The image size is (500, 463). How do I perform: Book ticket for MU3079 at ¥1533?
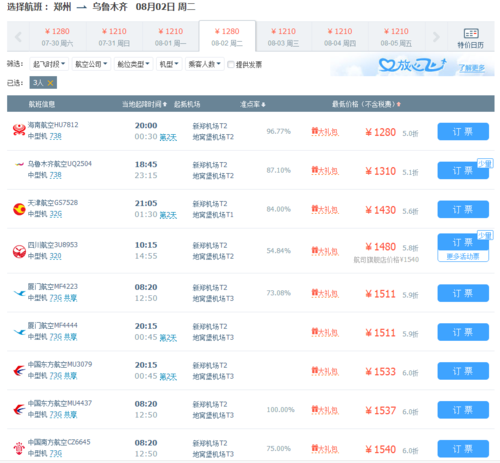pos(463,371)
